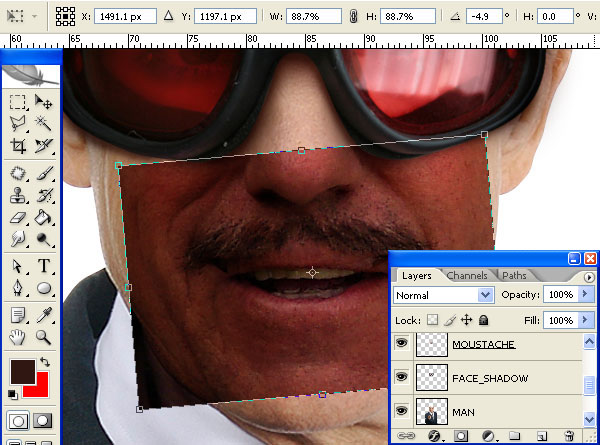Select the Clone Stamp tool
The height and width of the screenshot is (445, 600).
coord(18,196)
